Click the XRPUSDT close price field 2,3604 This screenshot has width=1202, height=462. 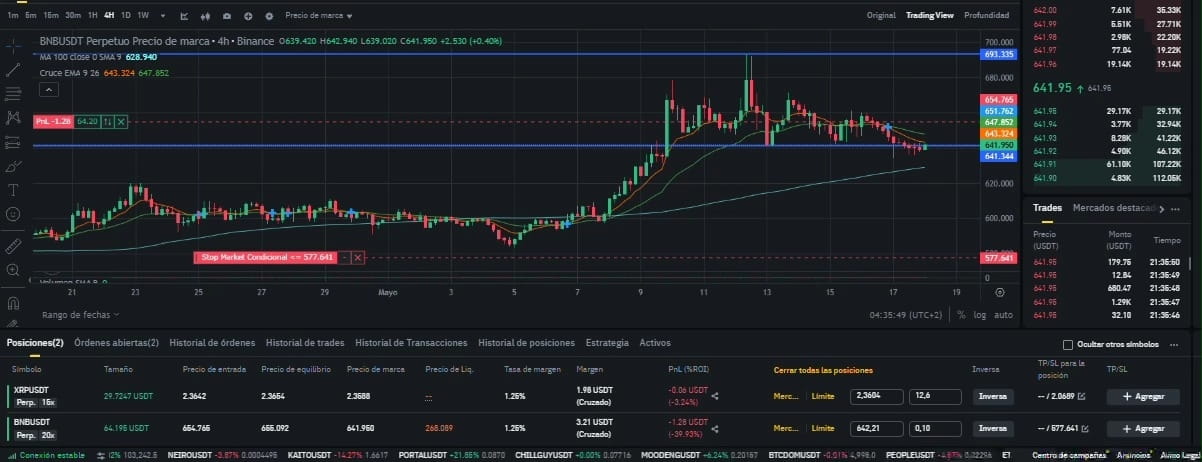pos(877,396)
